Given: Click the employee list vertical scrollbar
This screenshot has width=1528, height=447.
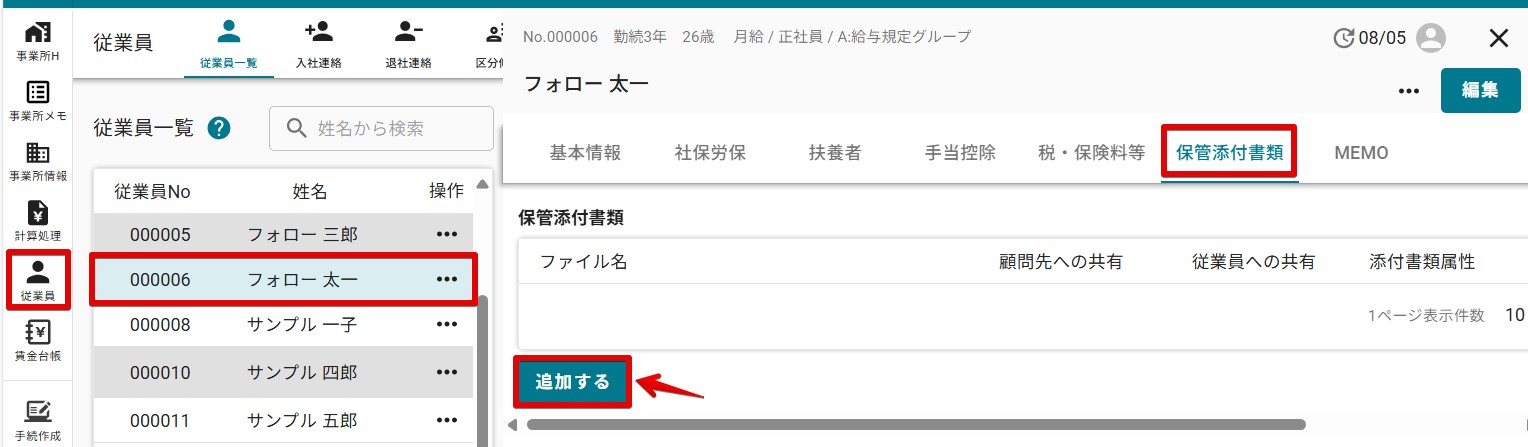Looking at the screenshot, I should pos(483,370).
